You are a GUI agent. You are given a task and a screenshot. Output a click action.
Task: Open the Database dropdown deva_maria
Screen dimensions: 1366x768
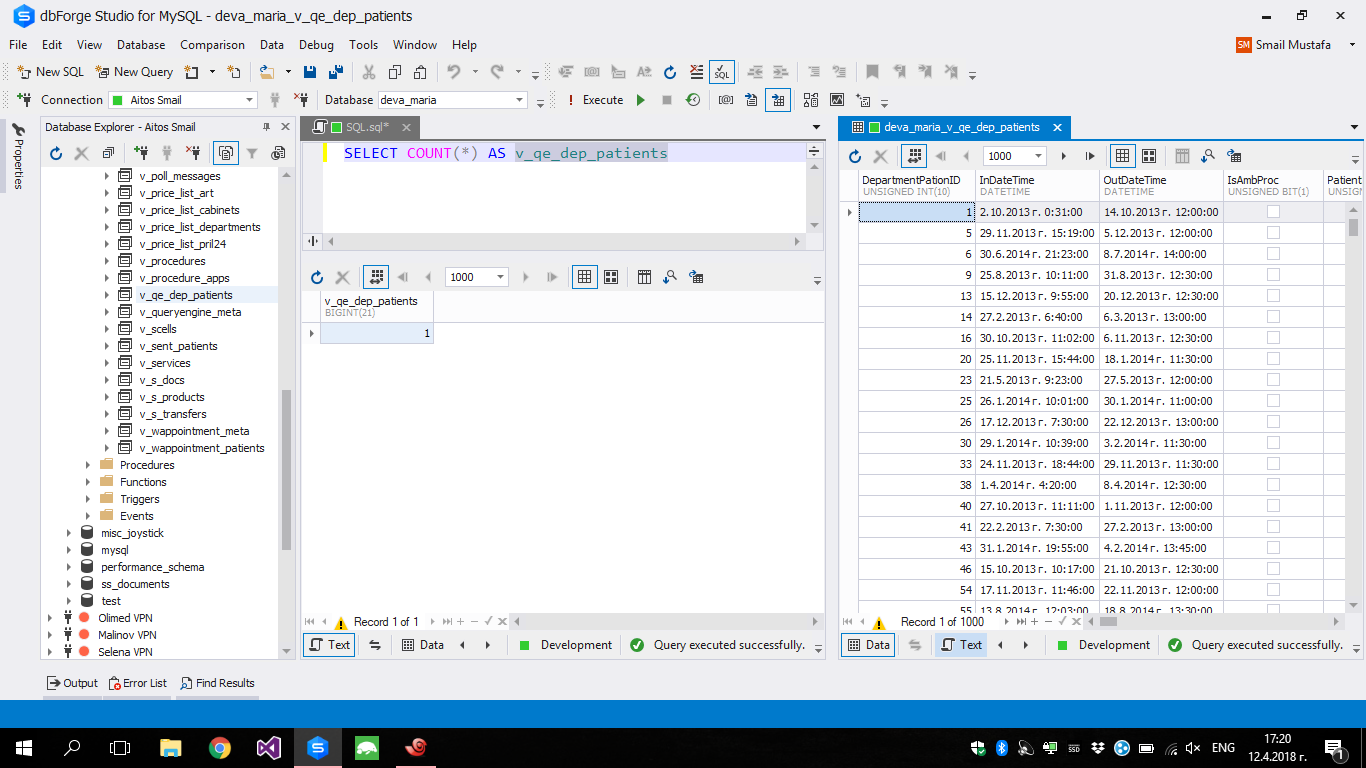520,100
